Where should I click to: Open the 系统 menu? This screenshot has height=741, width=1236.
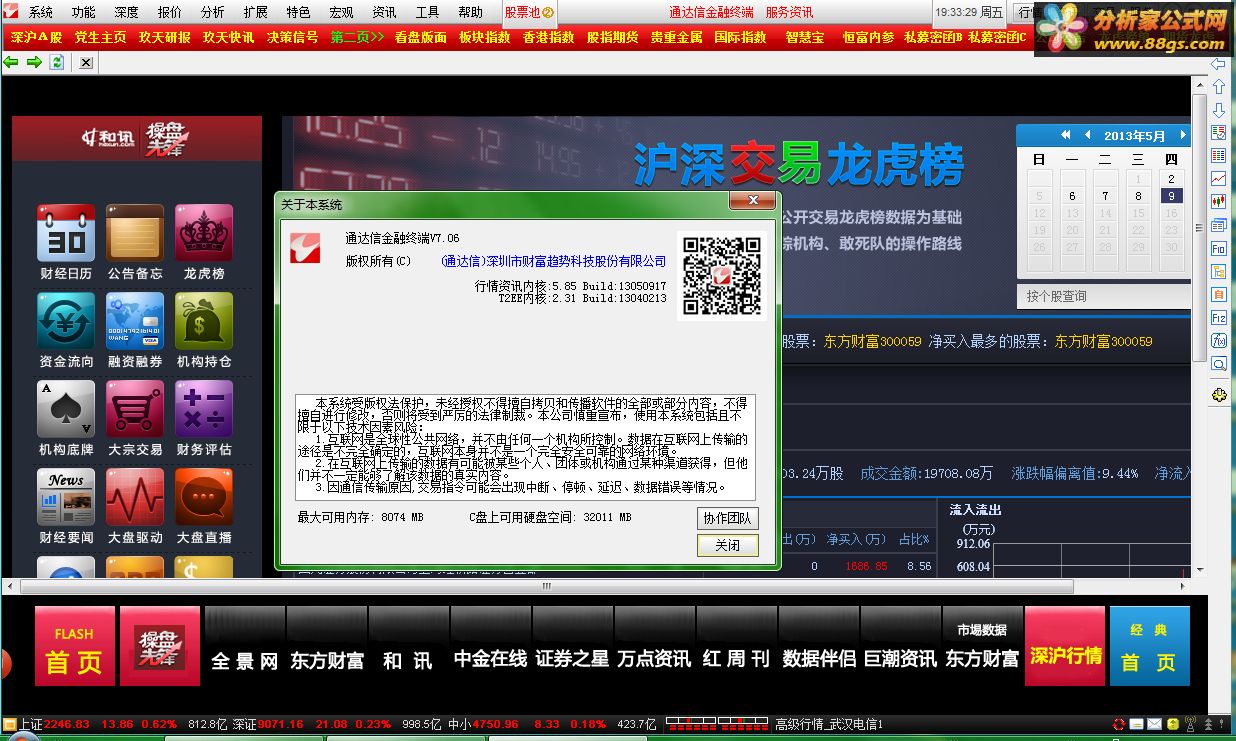pyautogui.click(x=41, y=13)
